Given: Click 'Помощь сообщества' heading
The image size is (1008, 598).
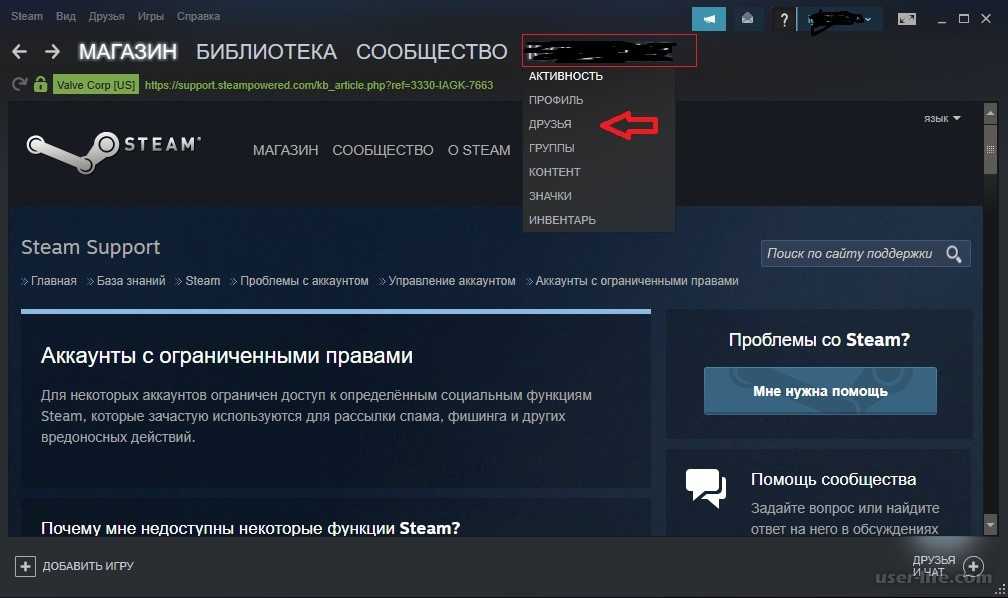Looking at the screenshot, I should pos(833,480).
